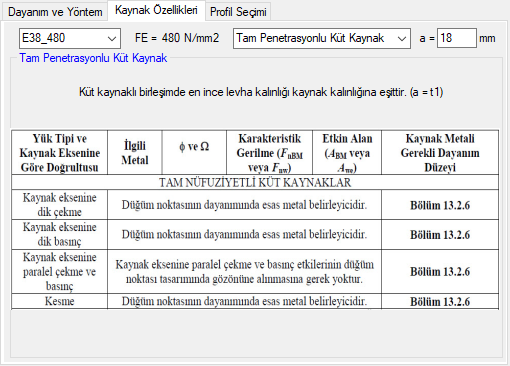
Task: Click the weld type dropdown arrow
Action: pos(402,39)
